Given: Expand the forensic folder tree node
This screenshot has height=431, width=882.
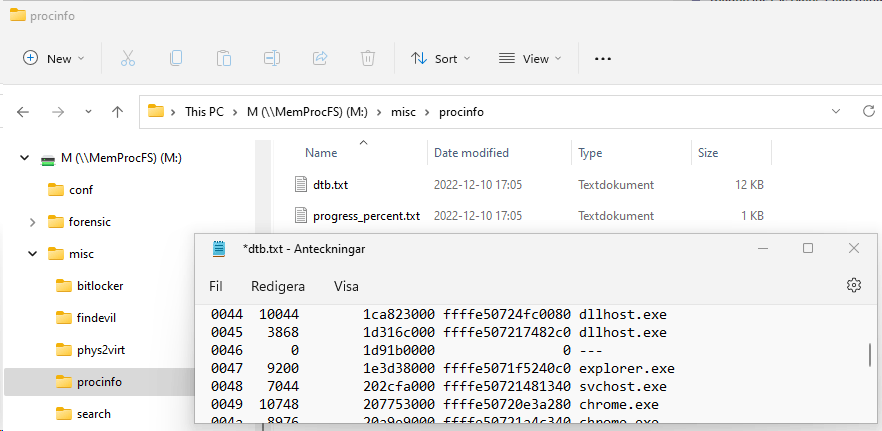Looking at the screenshot, I should pyautogui.click(x=32, y=222).
